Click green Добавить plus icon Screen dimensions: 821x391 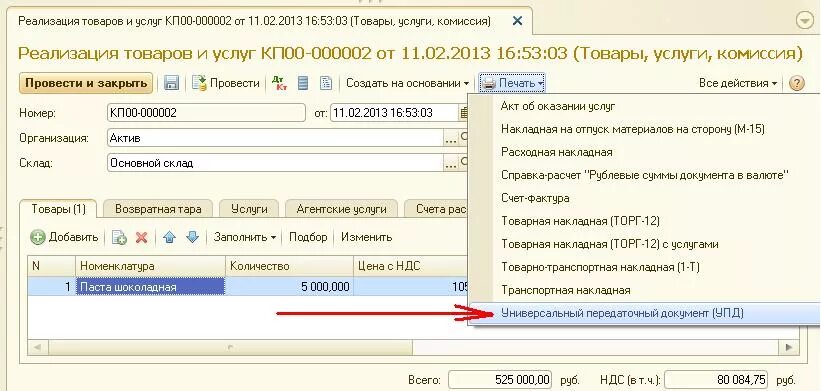click(x=38, y=238)
